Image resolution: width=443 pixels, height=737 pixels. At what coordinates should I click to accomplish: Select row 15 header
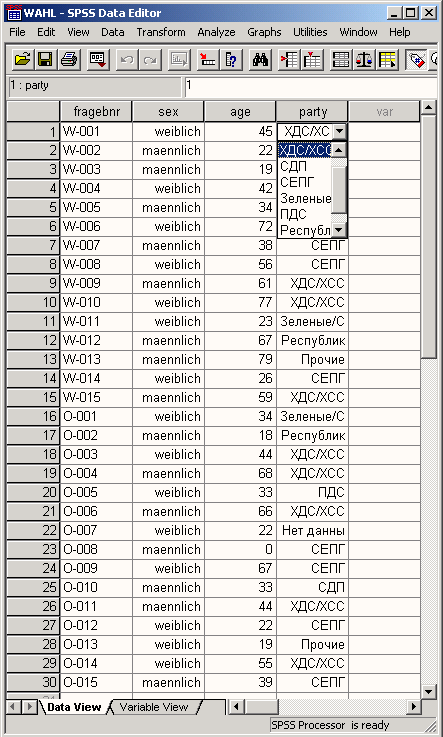click(x=33, y=397)
